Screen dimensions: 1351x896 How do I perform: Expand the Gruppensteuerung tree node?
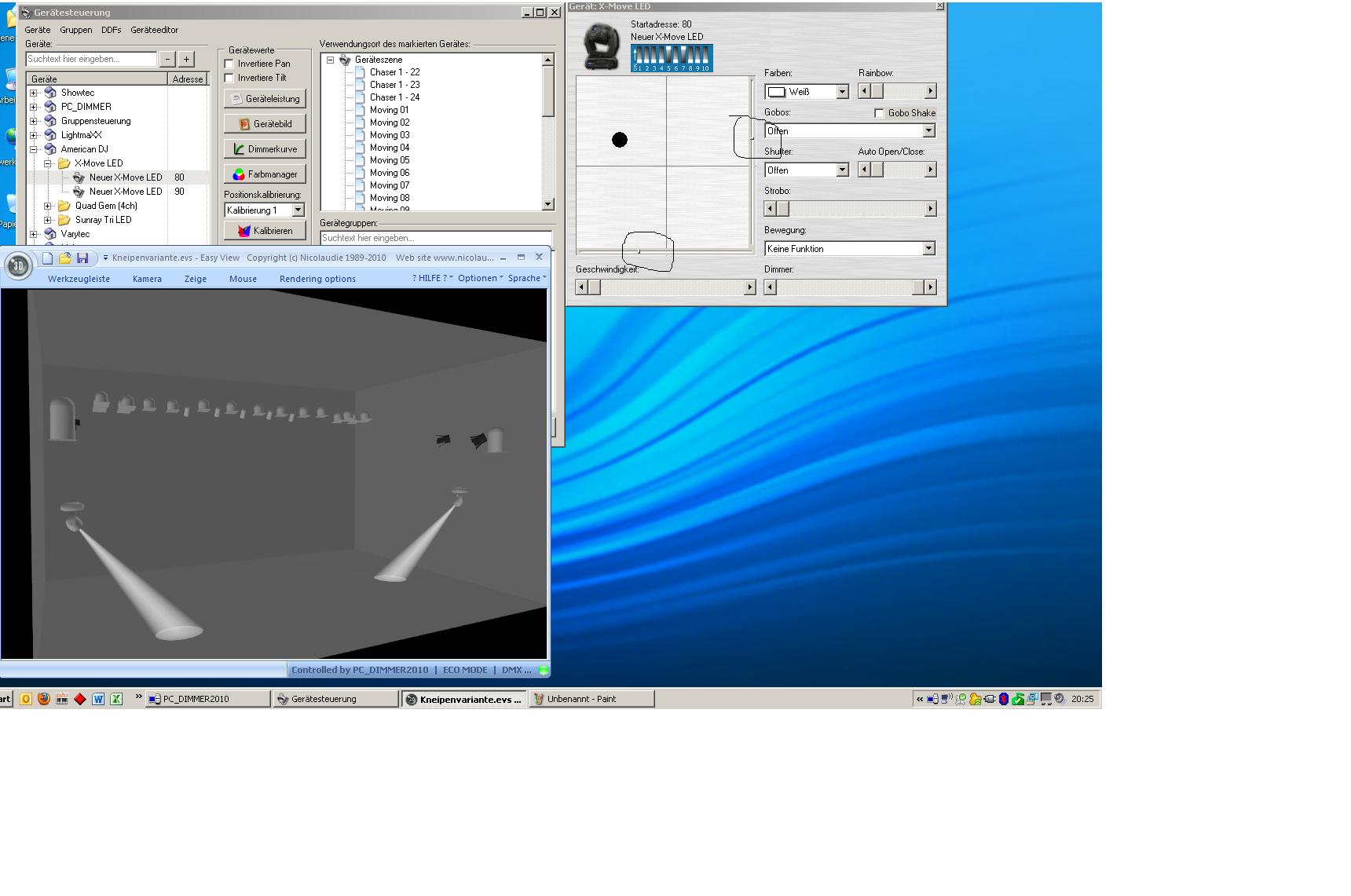point(34,121)
